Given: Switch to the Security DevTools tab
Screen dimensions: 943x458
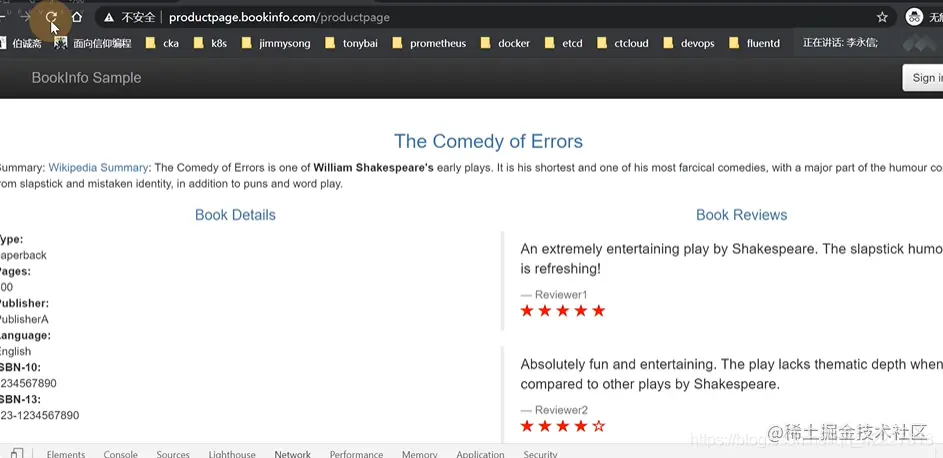Looking at the screenshot, I should point(540,454).
